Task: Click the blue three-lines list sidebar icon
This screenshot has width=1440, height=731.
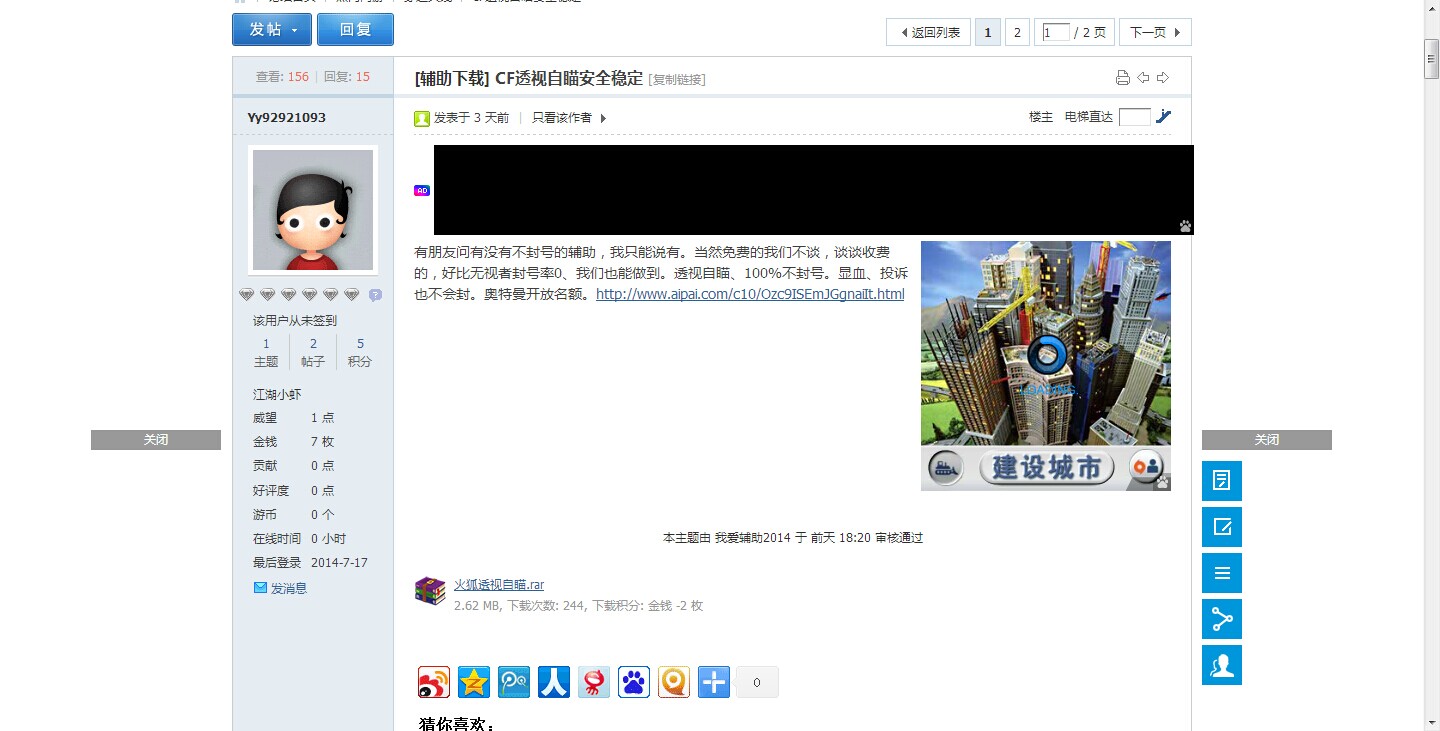Action: [x=1222, y=573]
